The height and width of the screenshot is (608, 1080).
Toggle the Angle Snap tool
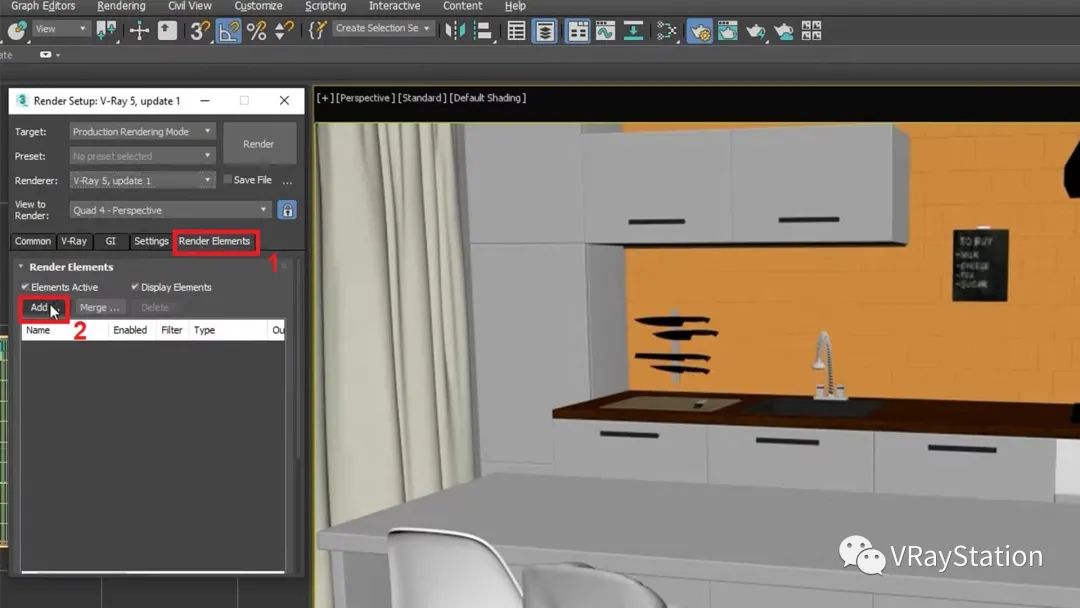(228, 30)
